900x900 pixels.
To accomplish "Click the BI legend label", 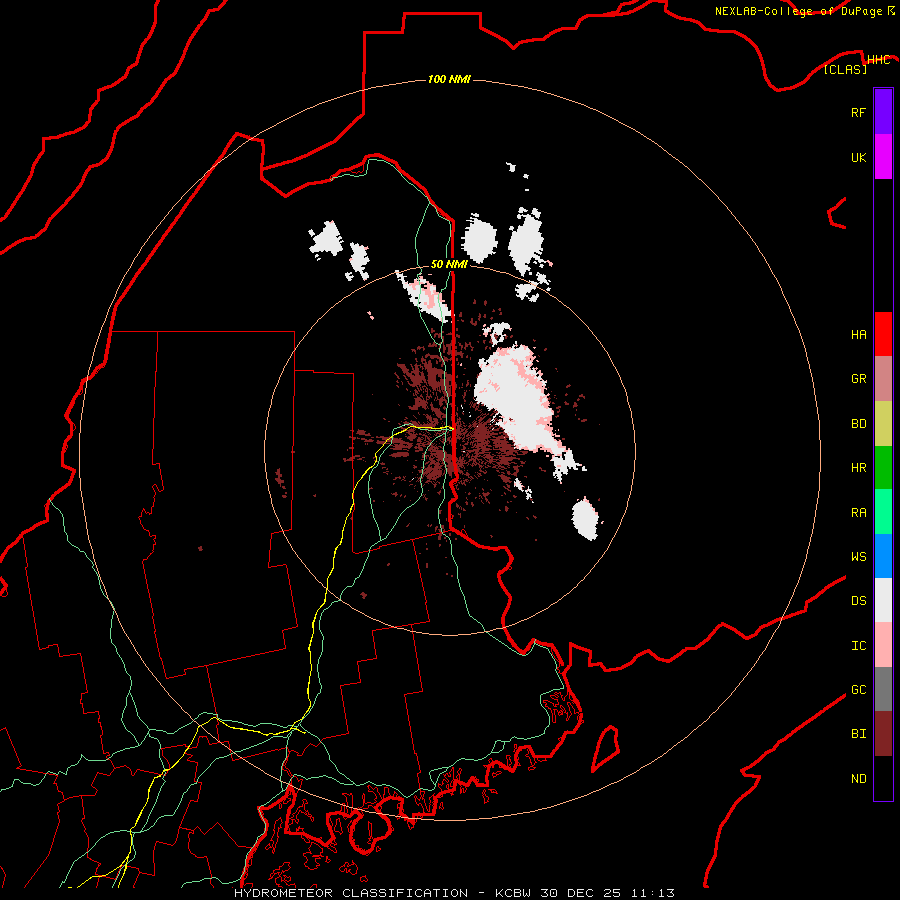I will click(x=858, y=734).
